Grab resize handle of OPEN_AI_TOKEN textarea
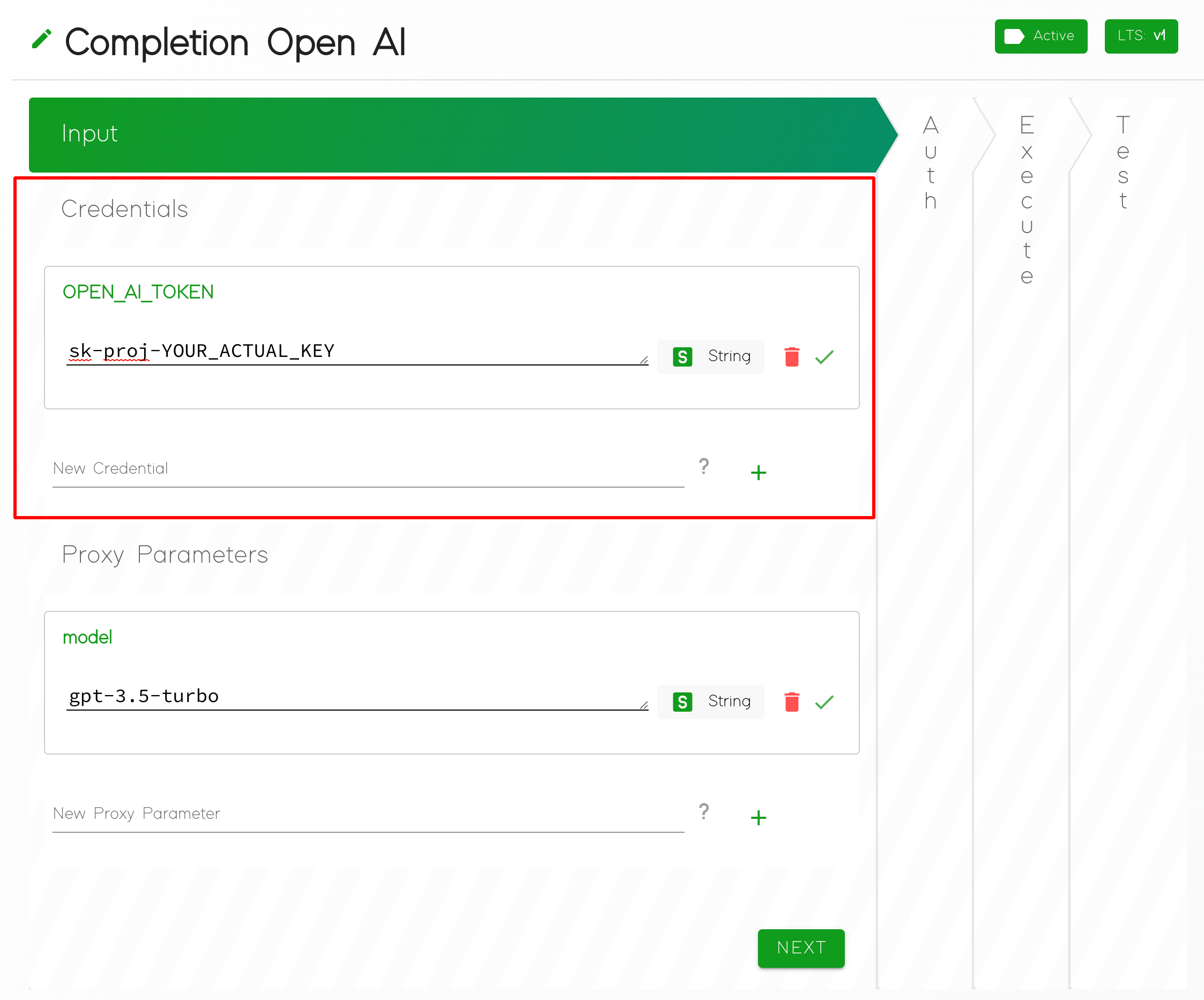 click(x=644, y=361)
